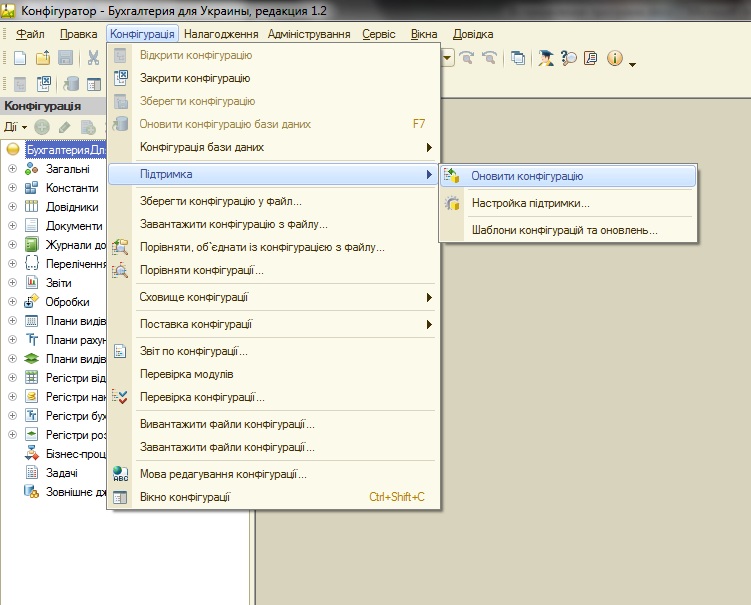
Task: Click the icon beside Порівняти конфігурації
Action: (x=120, y=270)
